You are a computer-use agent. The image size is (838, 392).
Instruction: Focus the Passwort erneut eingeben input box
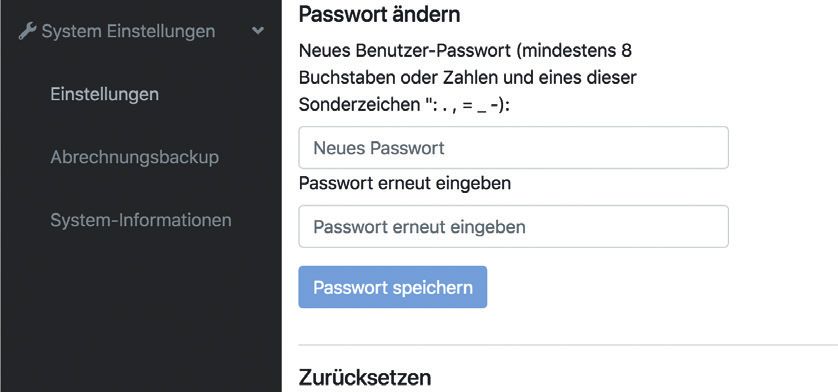[x=514, y=227]
